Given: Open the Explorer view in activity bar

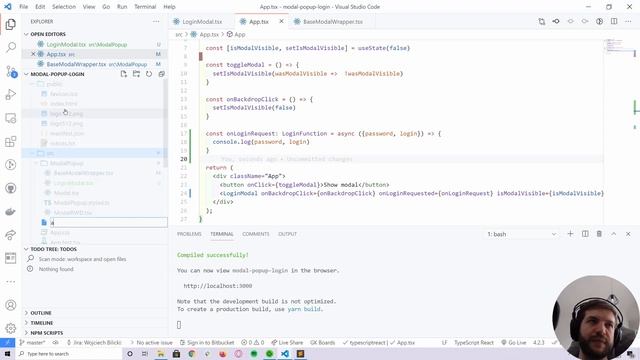Looking at the screenshot, I should click(11, 24).
